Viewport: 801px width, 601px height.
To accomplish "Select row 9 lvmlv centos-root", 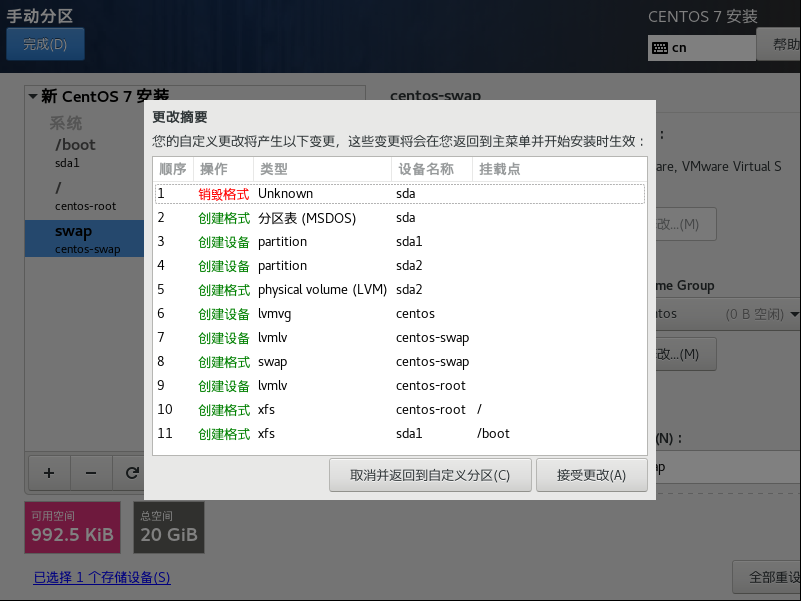I will [400, 386].
